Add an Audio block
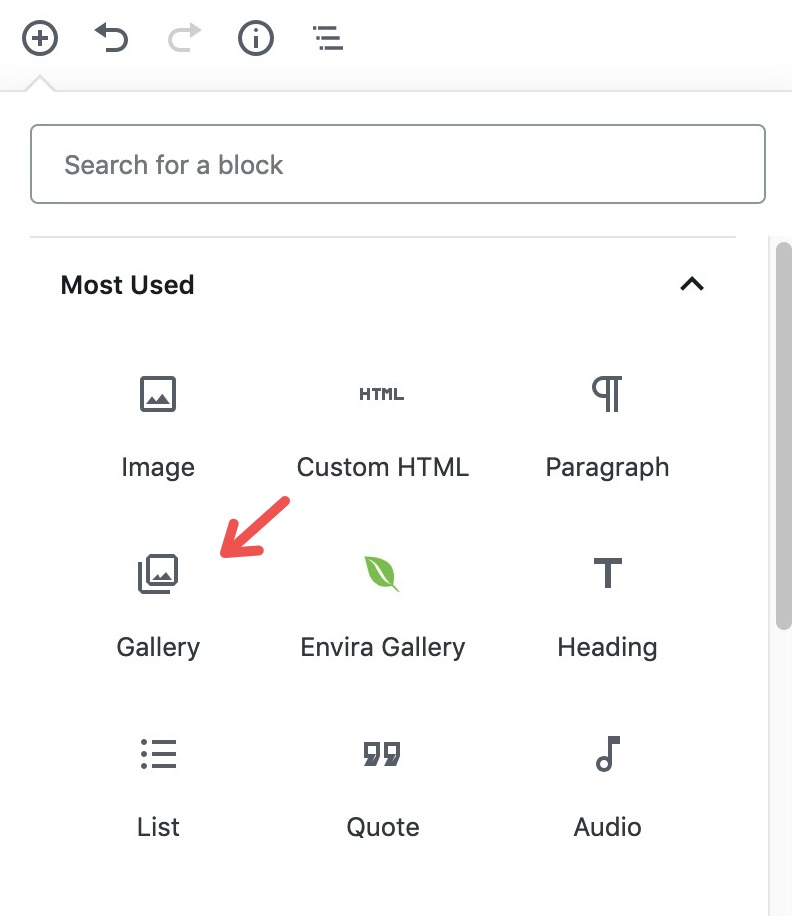The height and width of the screenshot is (916, 792). (x=607, y=787)
